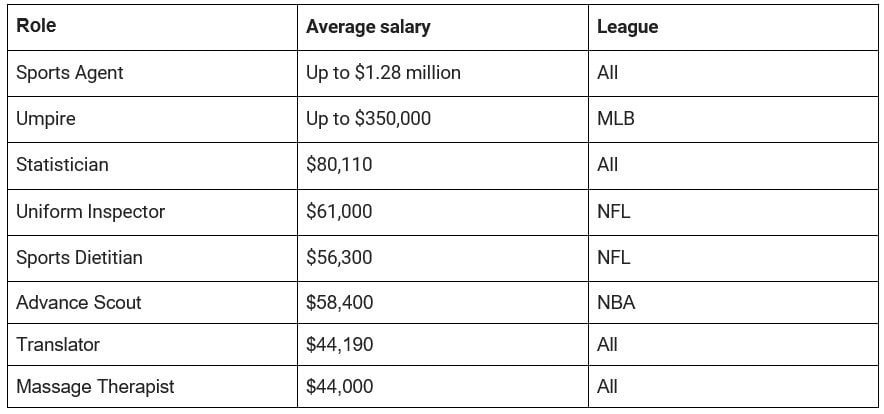The height and width of the screenshot is (414, 884).
Task: Click the Translator role cell
Action: (58, 345)
